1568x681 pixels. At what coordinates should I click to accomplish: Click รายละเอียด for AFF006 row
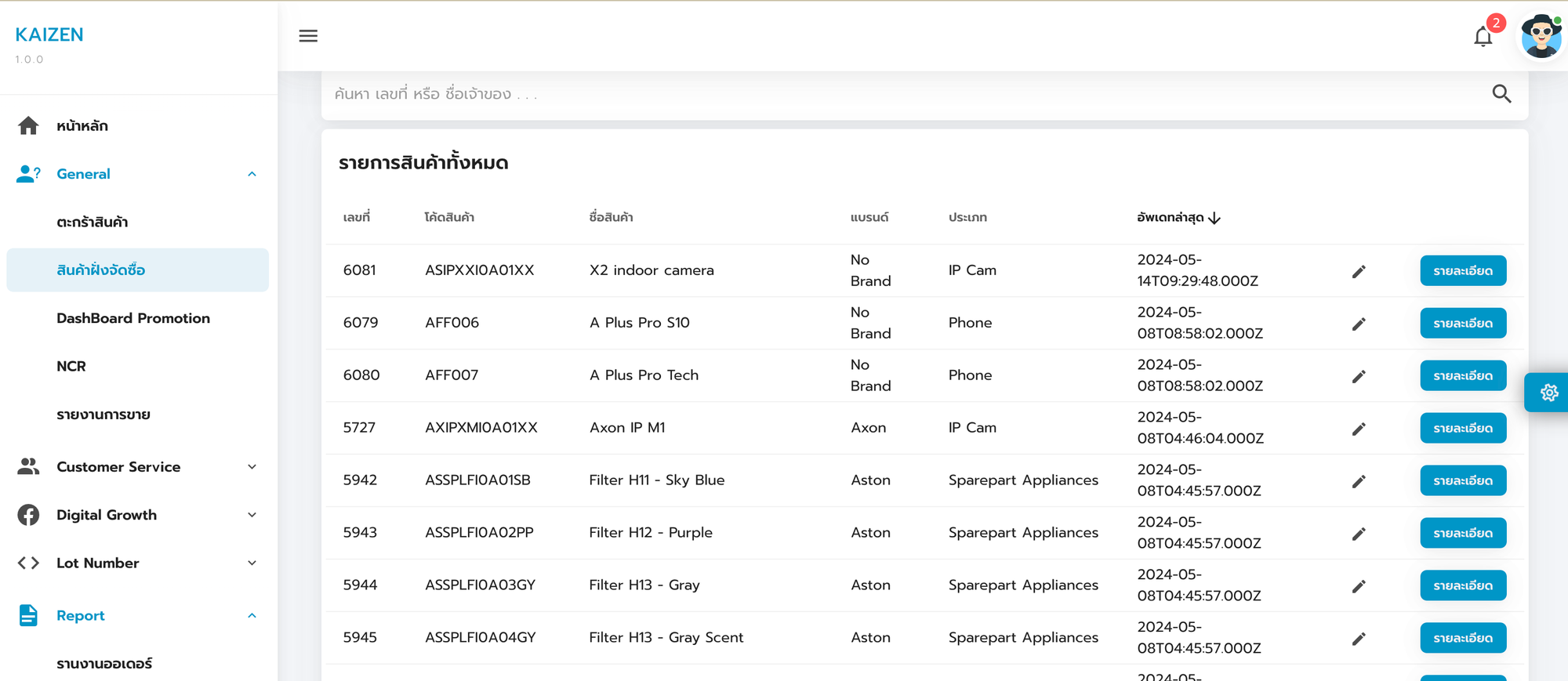coord(1463,324)
